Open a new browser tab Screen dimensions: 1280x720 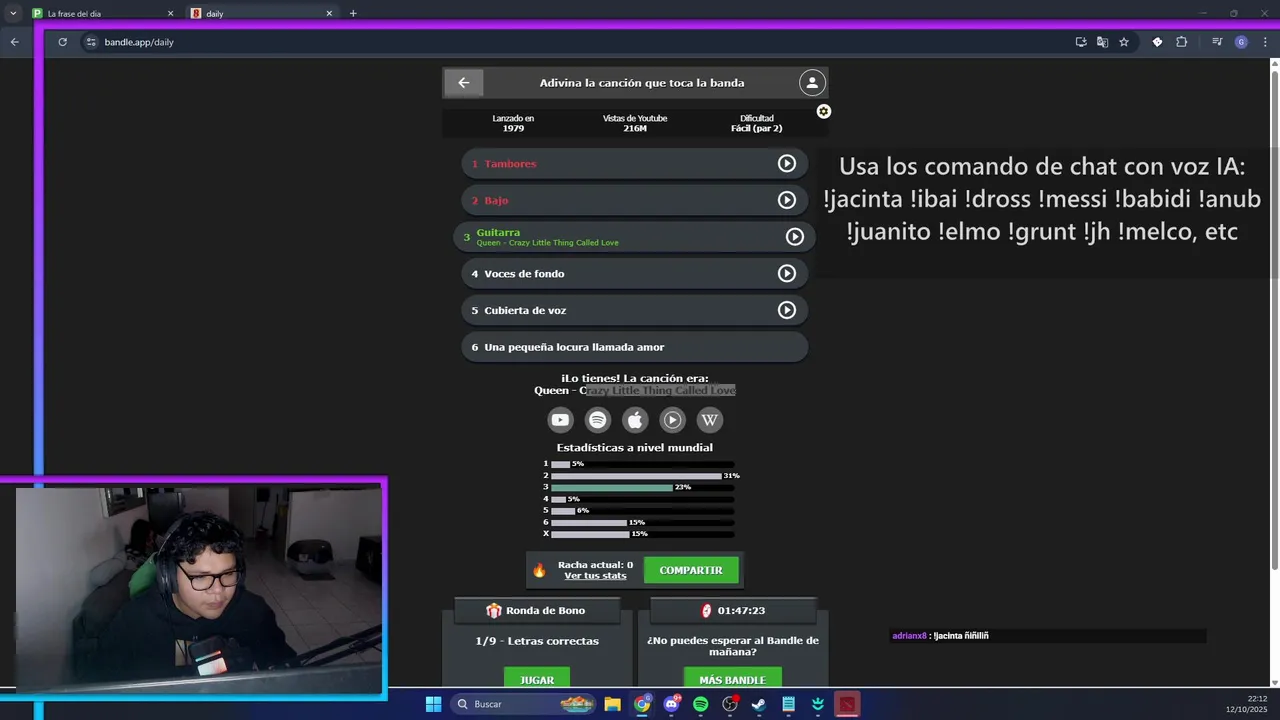pyautogui.click(x=353, y=14)
